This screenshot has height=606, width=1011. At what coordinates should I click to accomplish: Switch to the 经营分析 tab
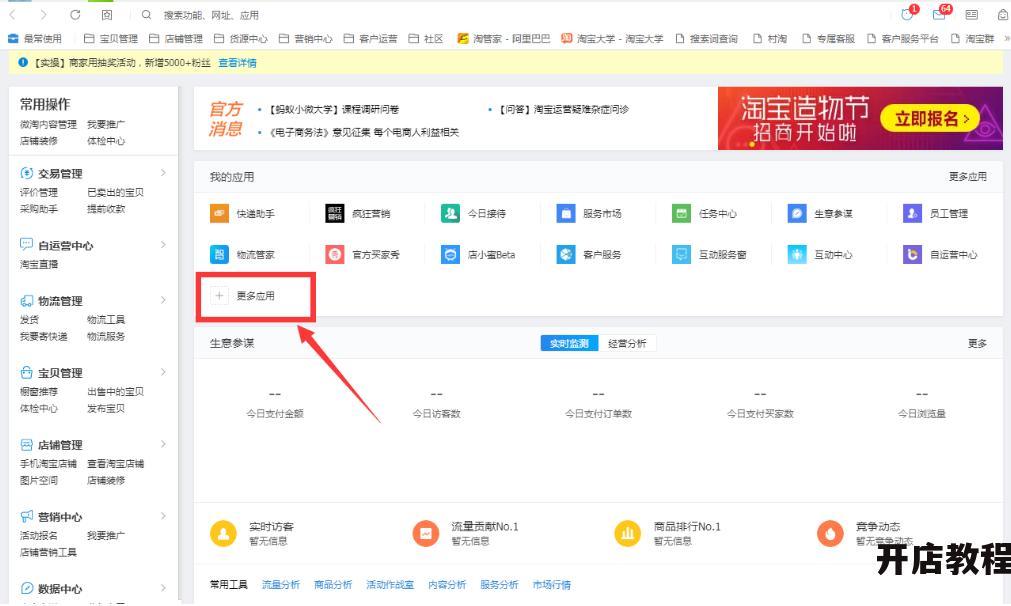point(627,344)
